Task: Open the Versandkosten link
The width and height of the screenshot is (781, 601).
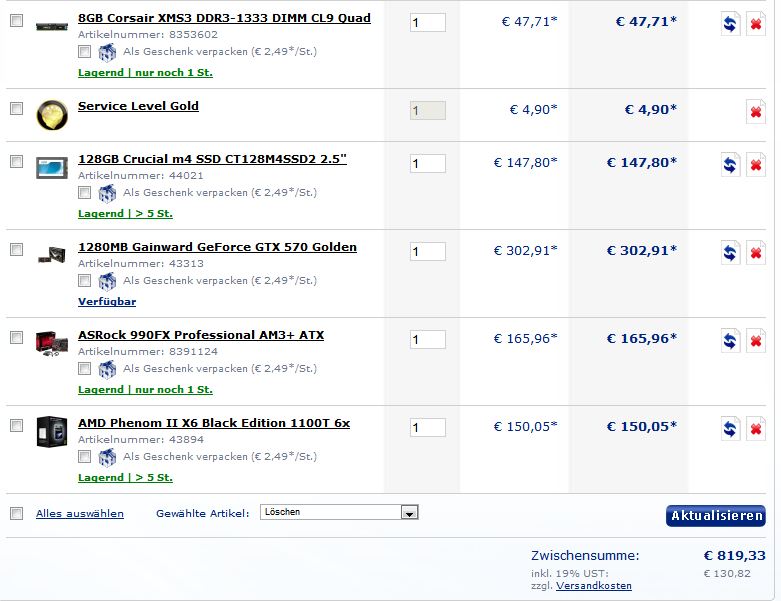Action: coord(594,586)
